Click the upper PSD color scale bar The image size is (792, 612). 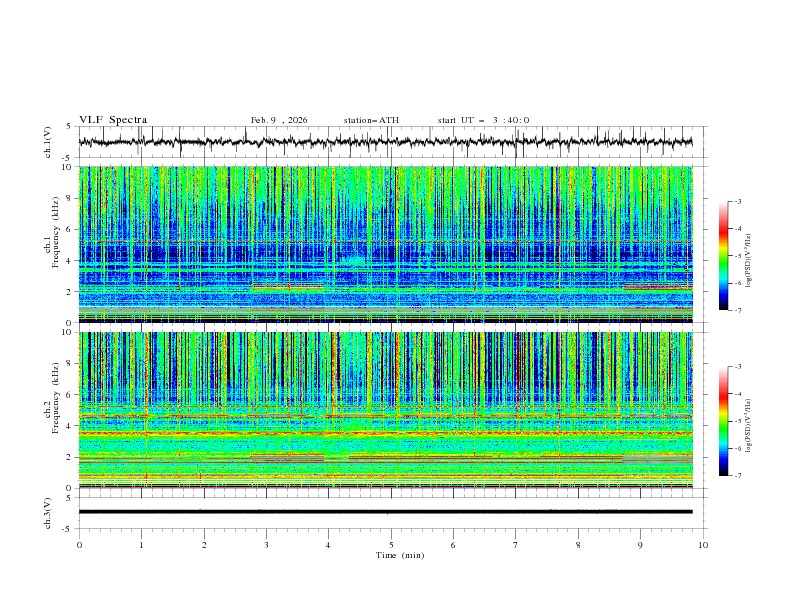pos(725,255)
